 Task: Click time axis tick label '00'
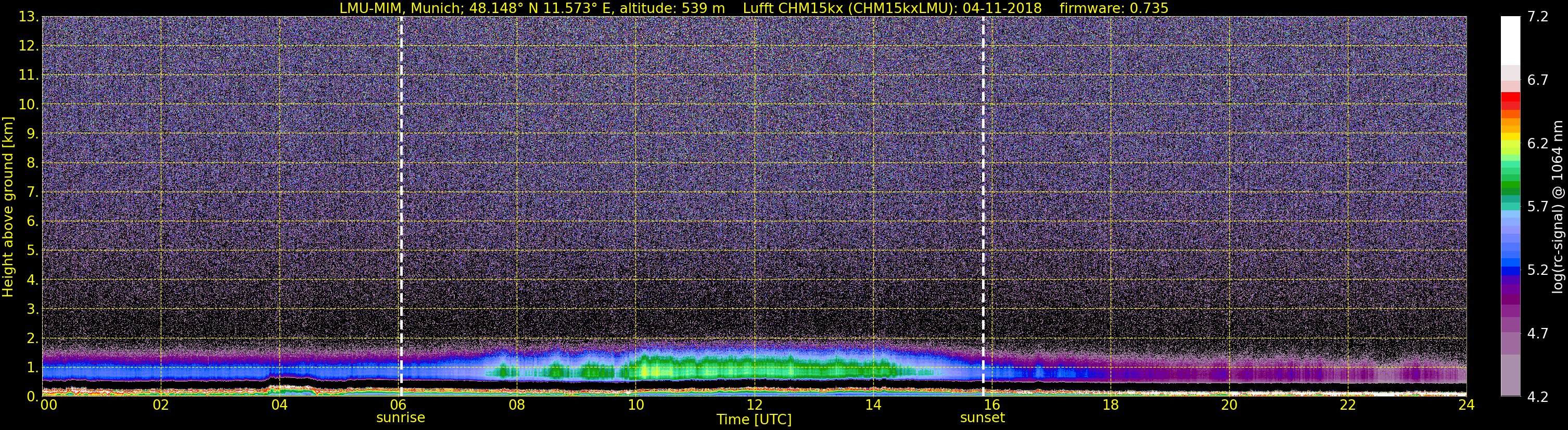48,405
